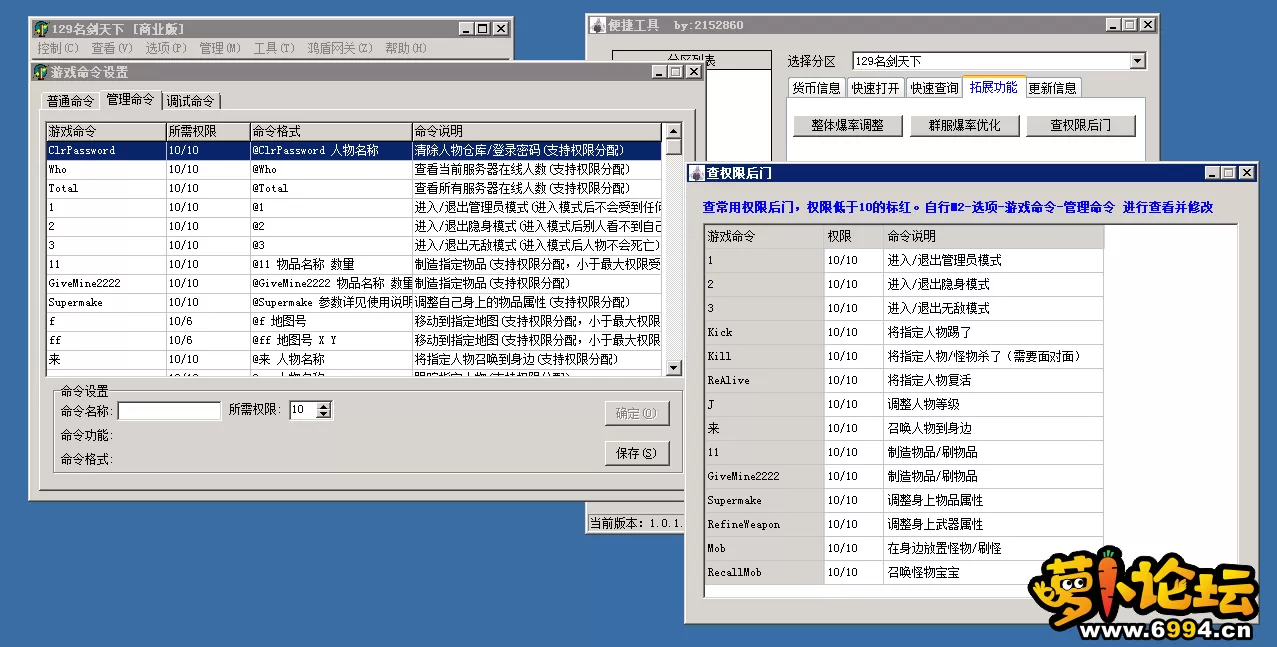Image resolution: width=1277 pixels, height=647 pixels.
Task: Switch to the 管理命令 tab
Action: [x=130, y=99]
